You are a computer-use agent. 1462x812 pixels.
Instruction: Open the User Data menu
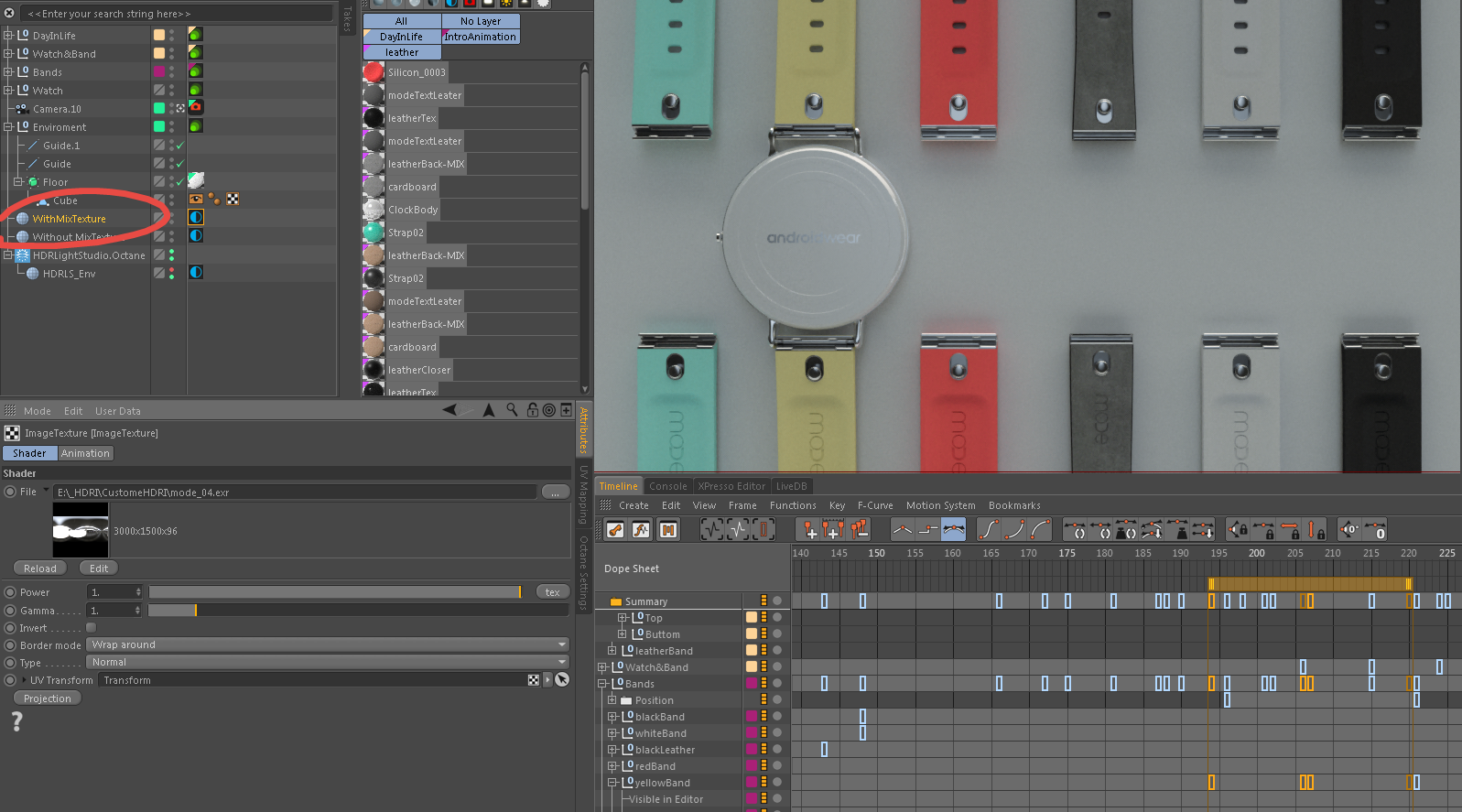pyautogui.click(x=118, y=411)
